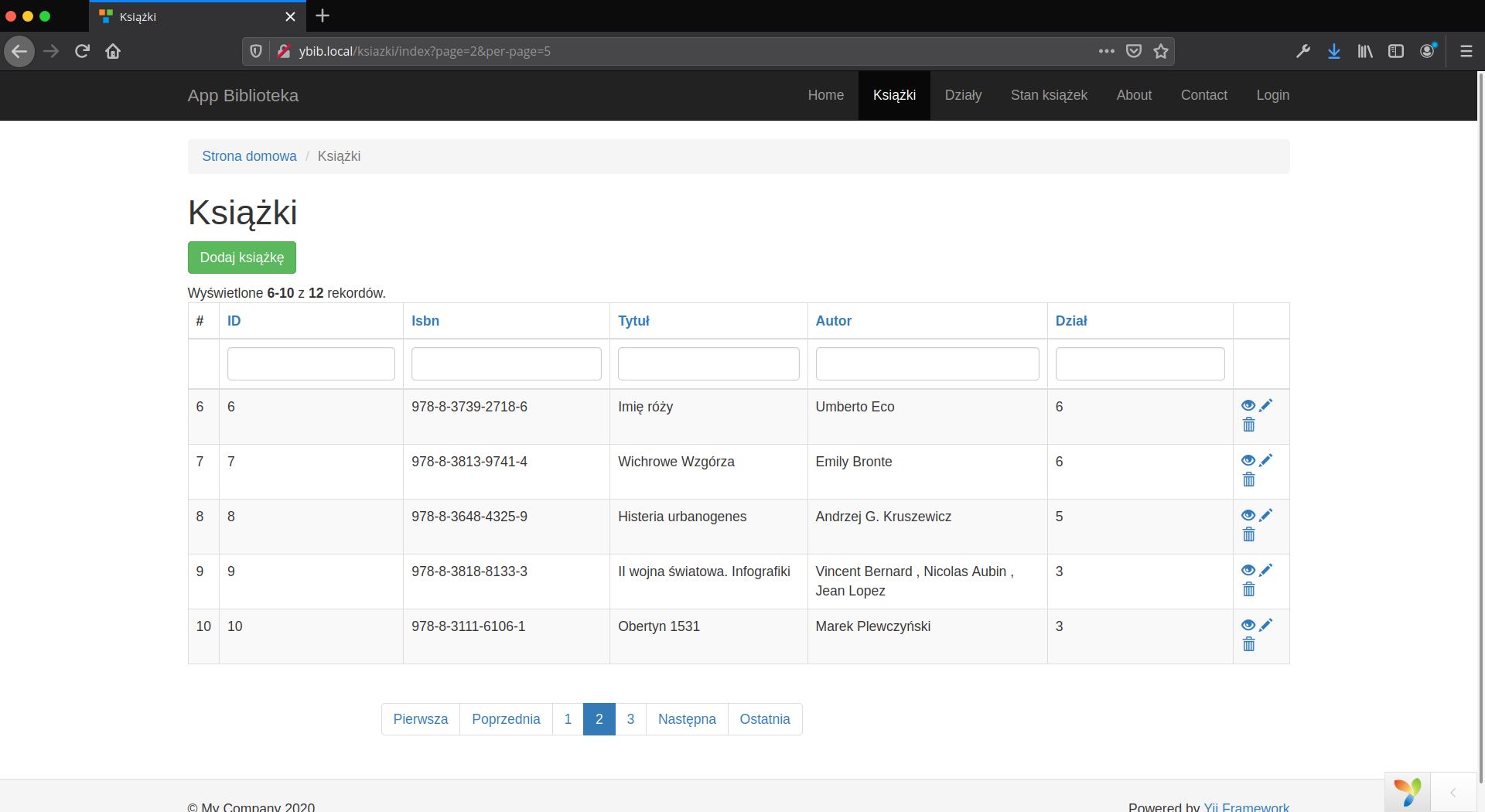Focus the Autor filter field

(927, 363)
